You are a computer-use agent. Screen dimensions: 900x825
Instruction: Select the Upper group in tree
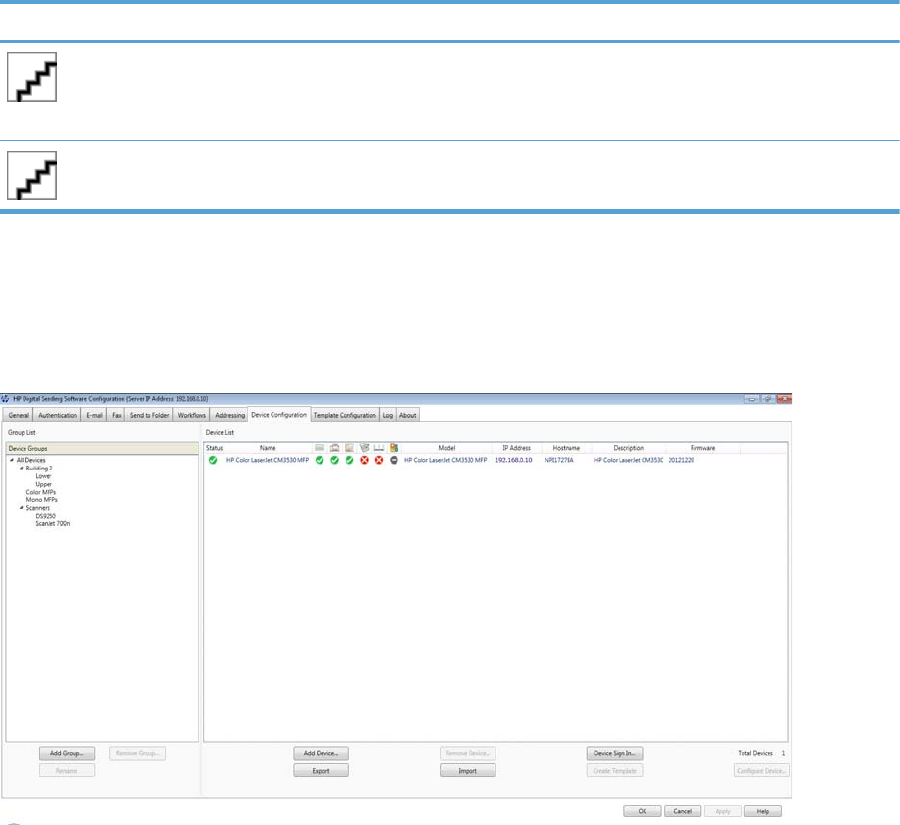pyautogui.click(x=44, y=485)
